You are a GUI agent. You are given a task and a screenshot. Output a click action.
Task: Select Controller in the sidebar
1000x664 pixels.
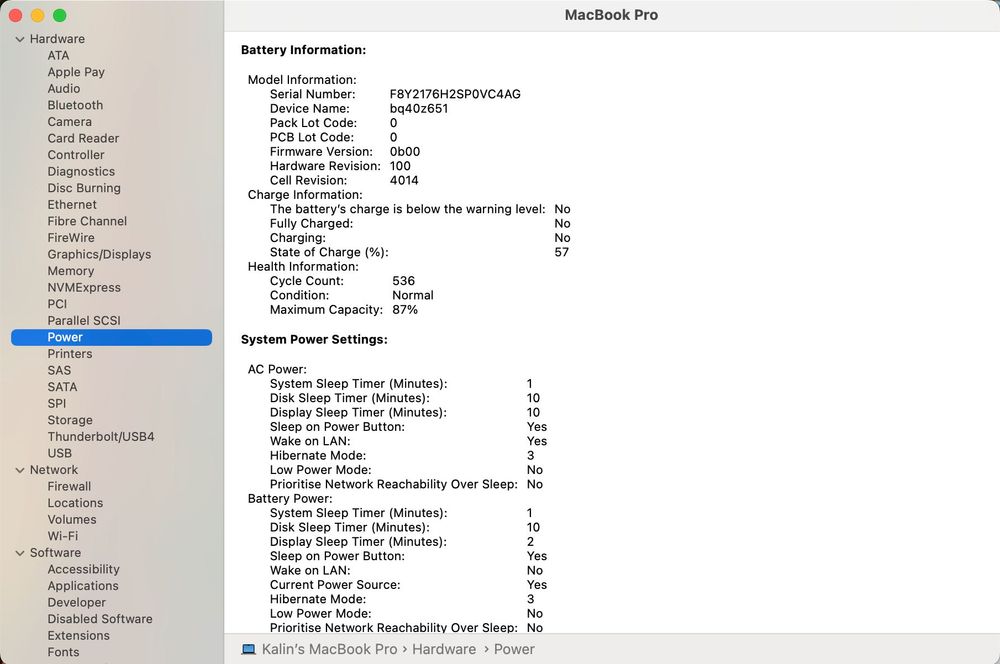[x=76, y=155]
